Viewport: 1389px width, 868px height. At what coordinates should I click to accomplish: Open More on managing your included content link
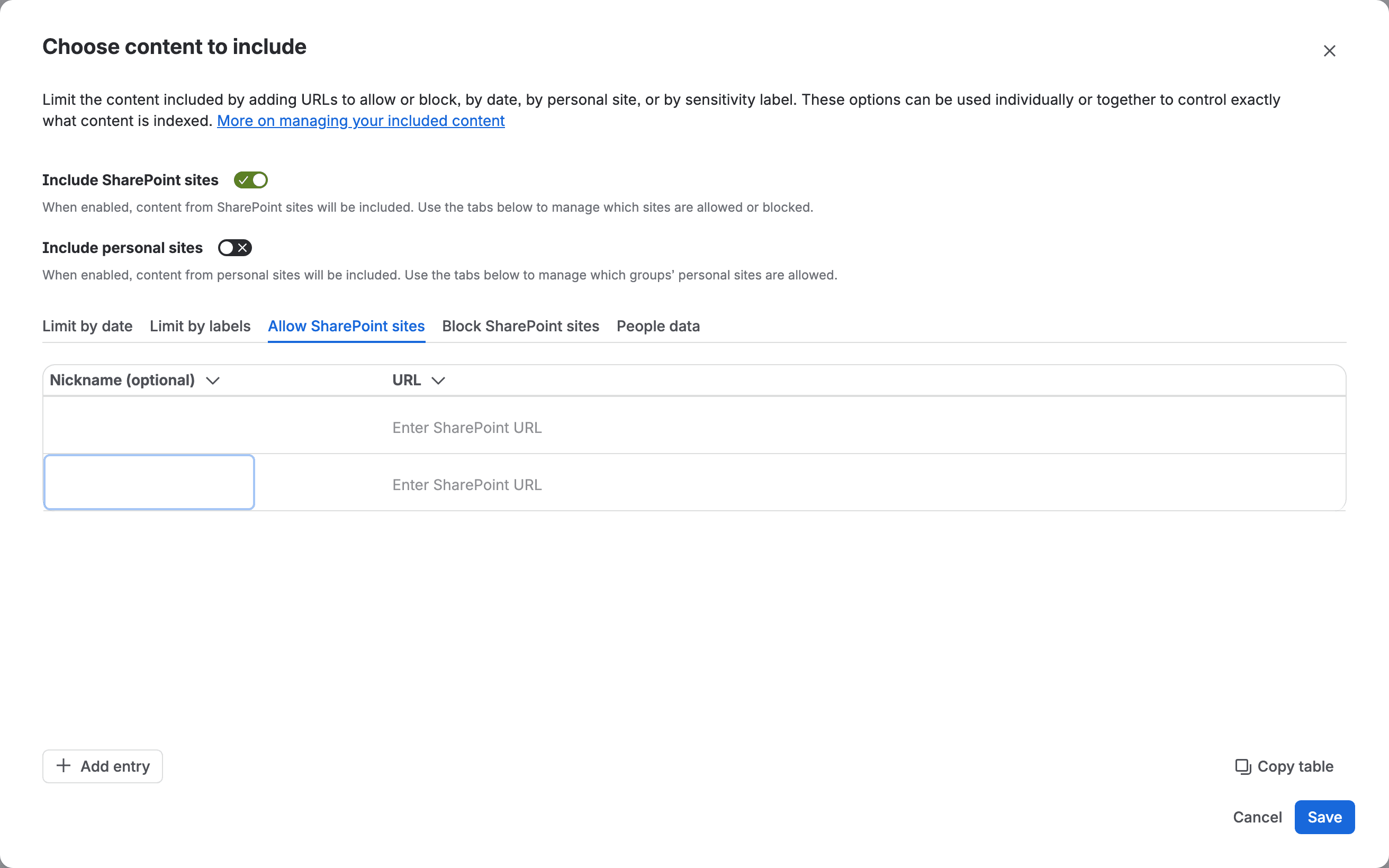click(x=360, y=121)
